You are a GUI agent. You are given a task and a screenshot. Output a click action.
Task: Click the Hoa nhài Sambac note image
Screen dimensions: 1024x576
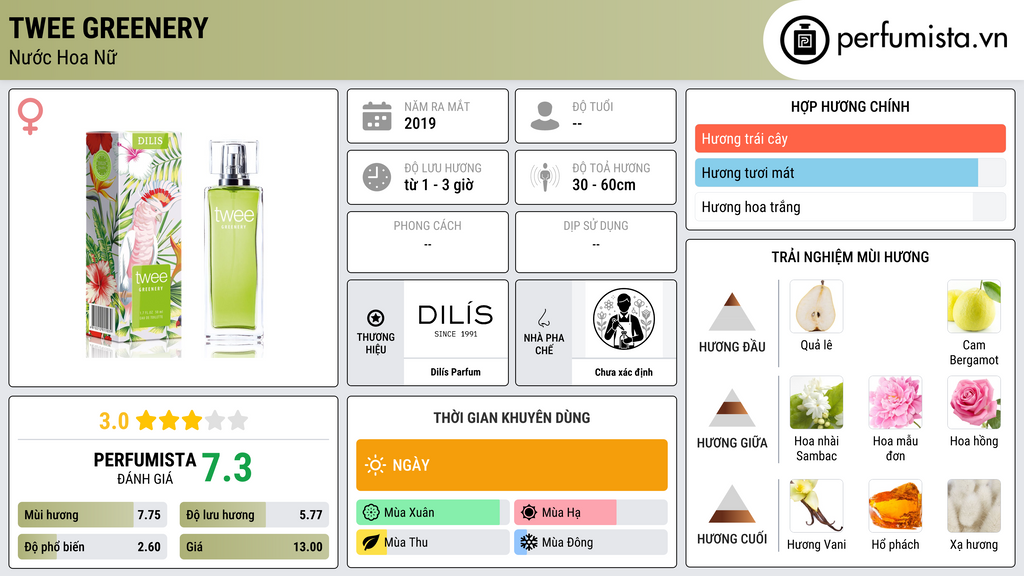pyautogui.click(x=816, y=402)
